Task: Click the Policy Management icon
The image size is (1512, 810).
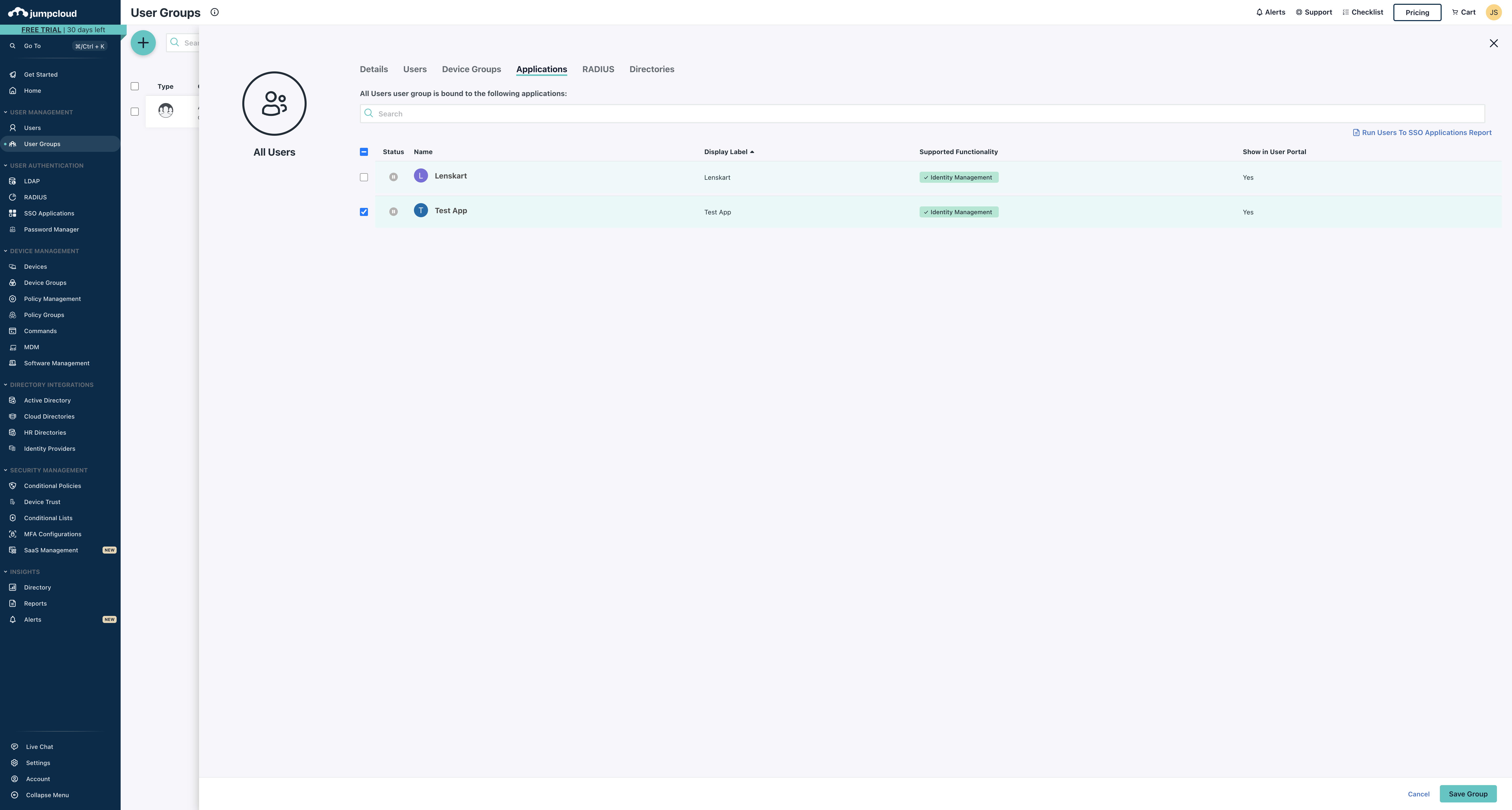Action: (12, 299)
